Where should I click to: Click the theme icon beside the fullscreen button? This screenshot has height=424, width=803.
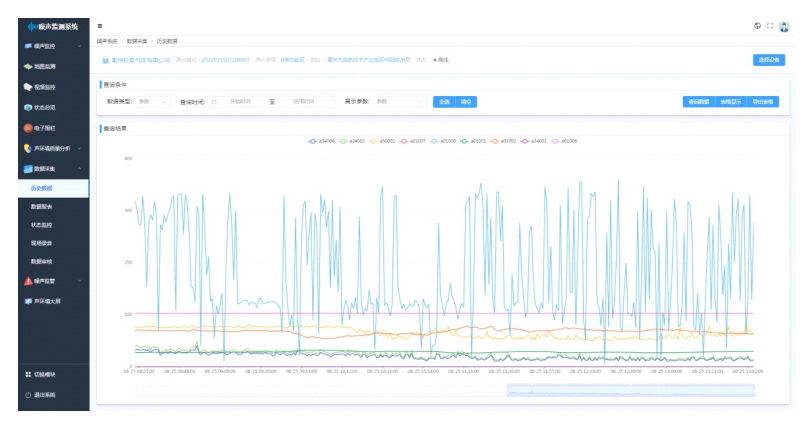click(757, 26)
